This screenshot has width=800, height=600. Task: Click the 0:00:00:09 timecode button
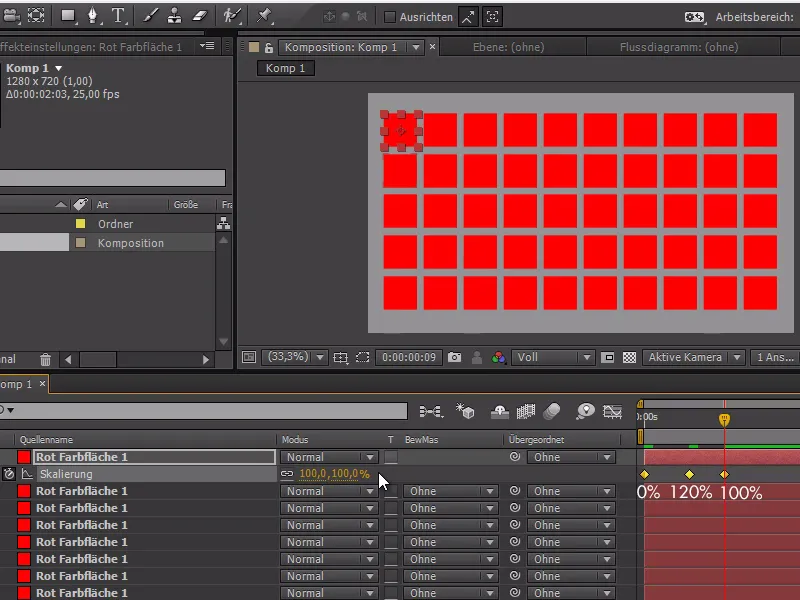409,357
